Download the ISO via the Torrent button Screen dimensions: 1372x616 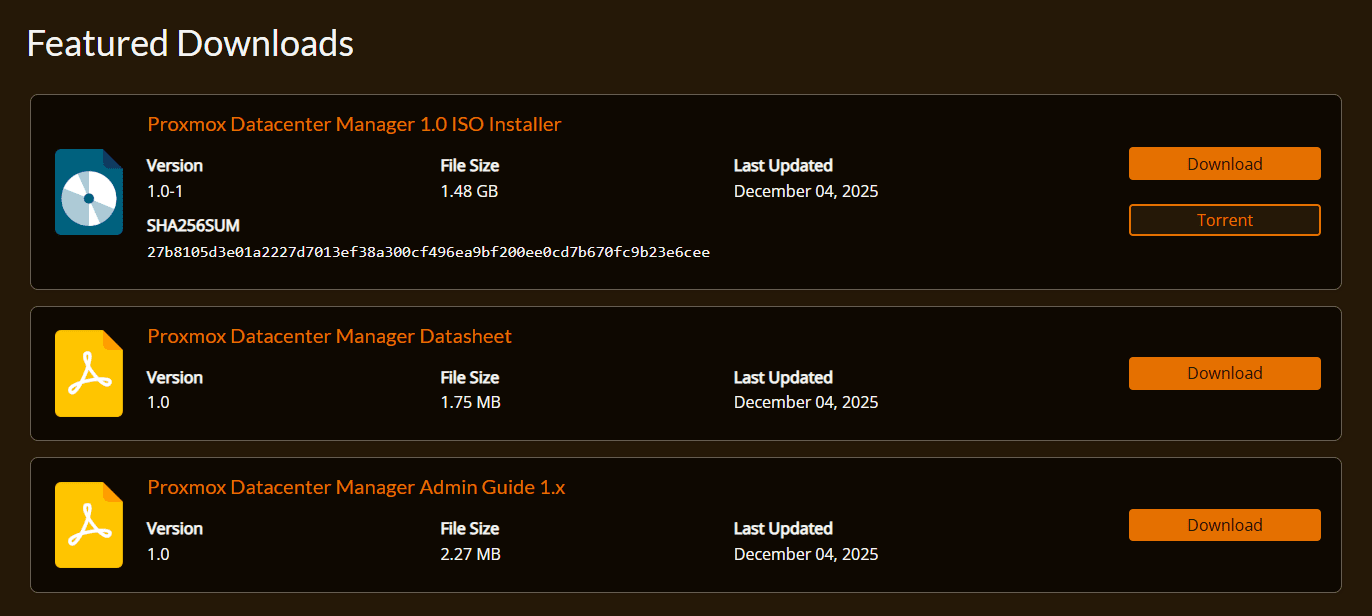(x=1224, y=220)
